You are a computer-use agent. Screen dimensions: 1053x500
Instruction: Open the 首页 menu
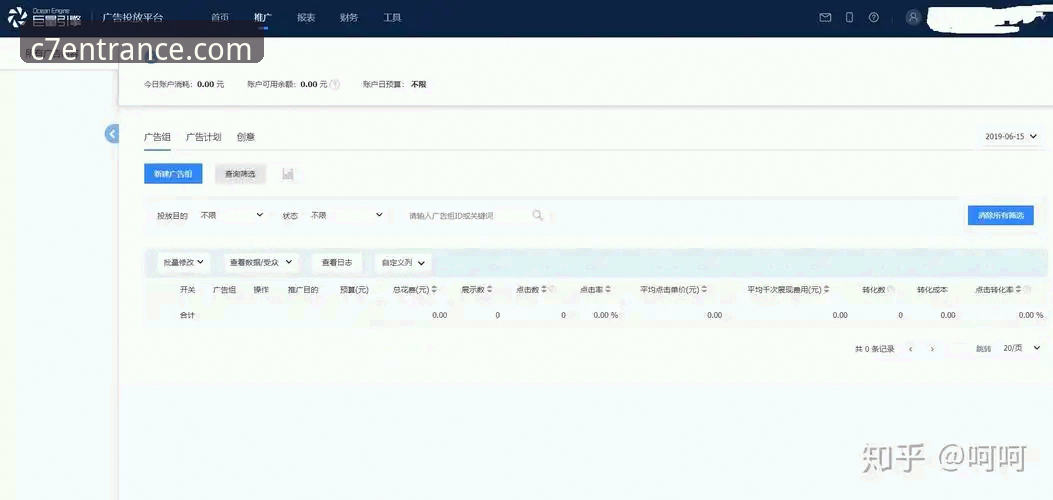pyautogui.click(x=220, y=17)
